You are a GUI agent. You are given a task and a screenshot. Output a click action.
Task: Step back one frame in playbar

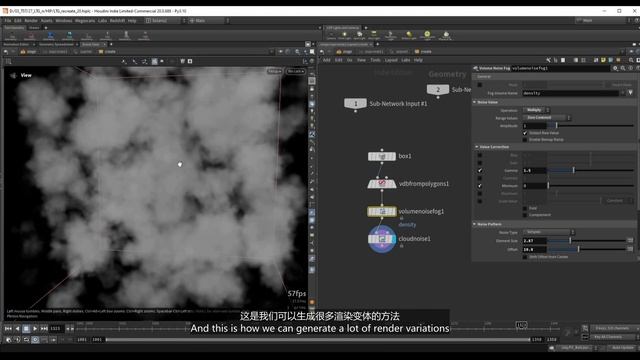[x=17, y=328]
